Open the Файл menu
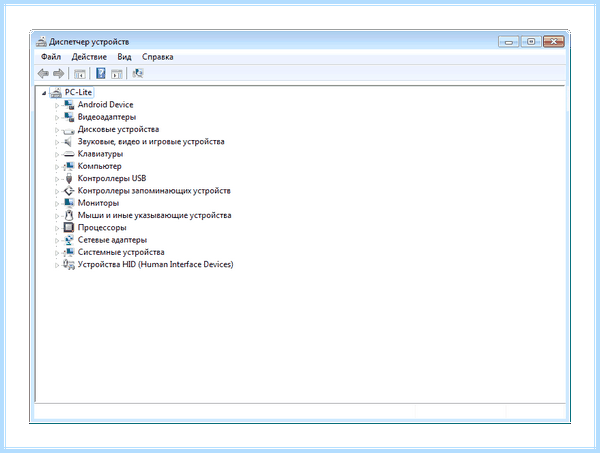Viewport: 600px width, 453px height. 51,57
